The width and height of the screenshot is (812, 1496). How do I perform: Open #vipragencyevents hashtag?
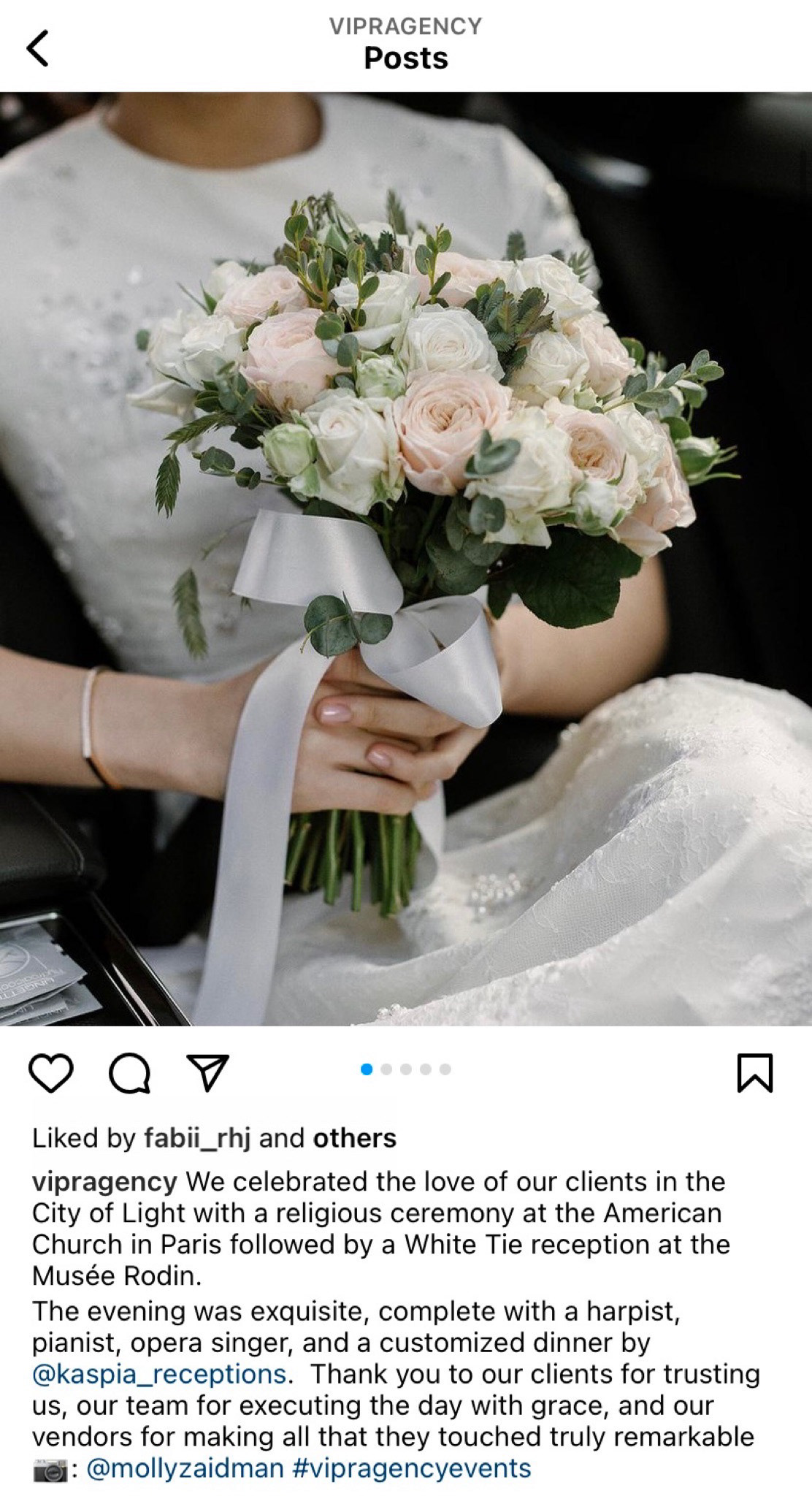click(411, 1468)
